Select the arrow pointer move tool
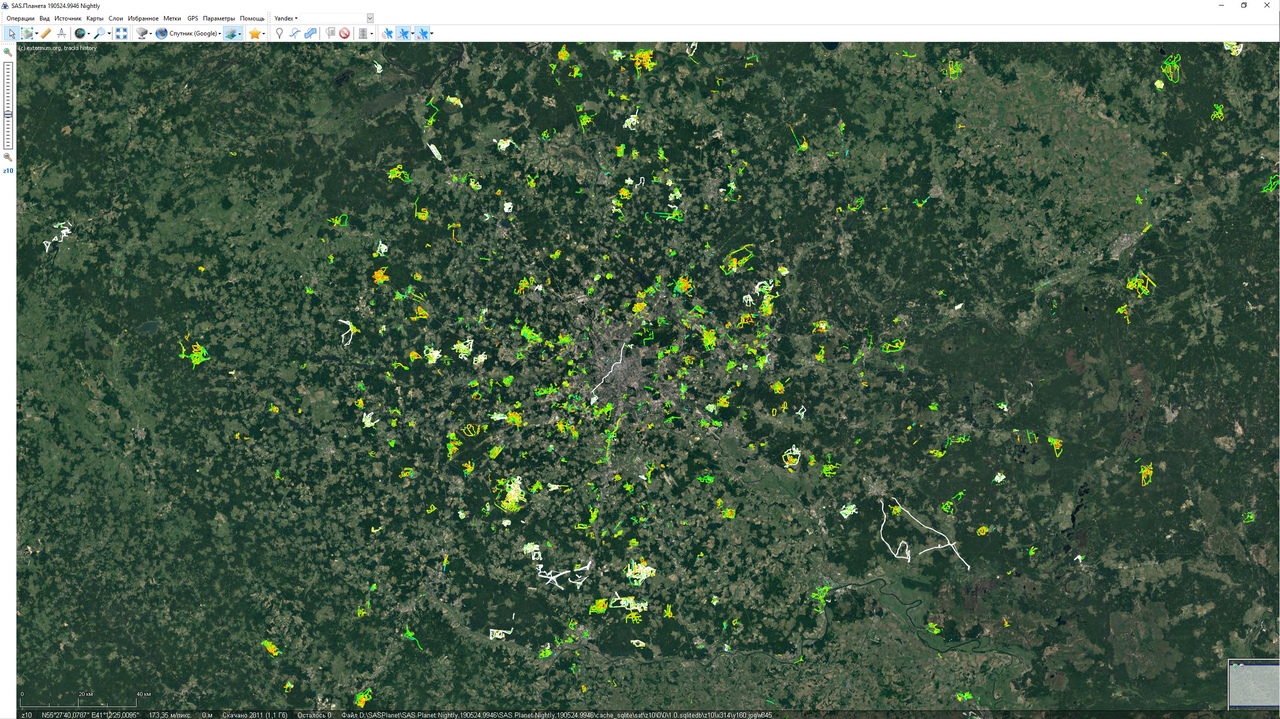Image resolution: width=1280 pixels, height=719 pixels. coord(11,33)
